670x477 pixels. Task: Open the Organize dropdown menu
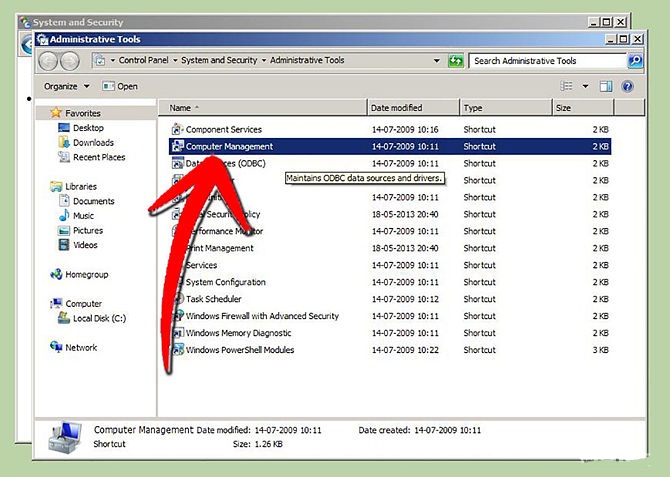click(x=67, y=86)
